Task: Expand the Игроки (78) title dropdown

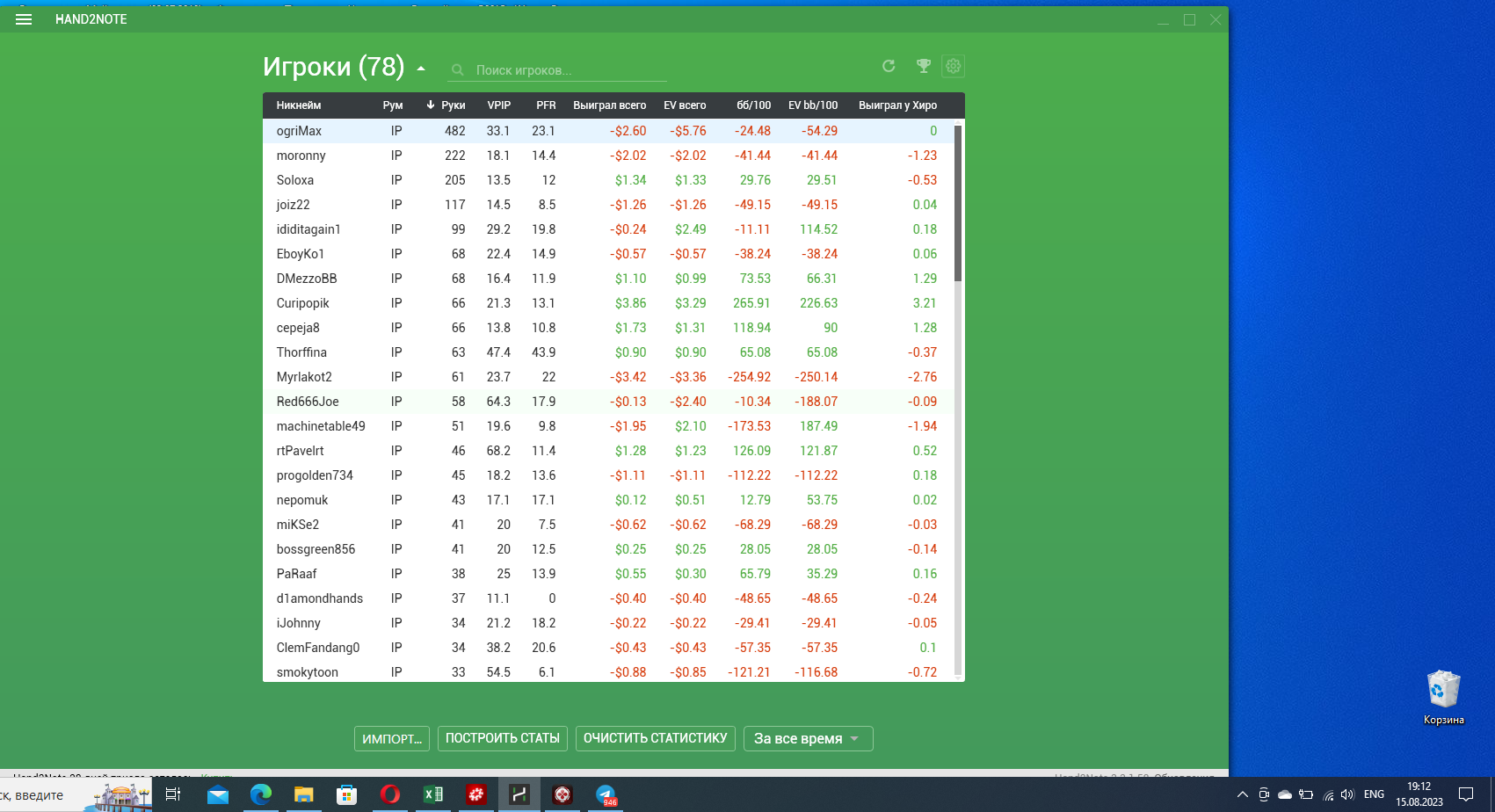Action: tap(421, 68)
